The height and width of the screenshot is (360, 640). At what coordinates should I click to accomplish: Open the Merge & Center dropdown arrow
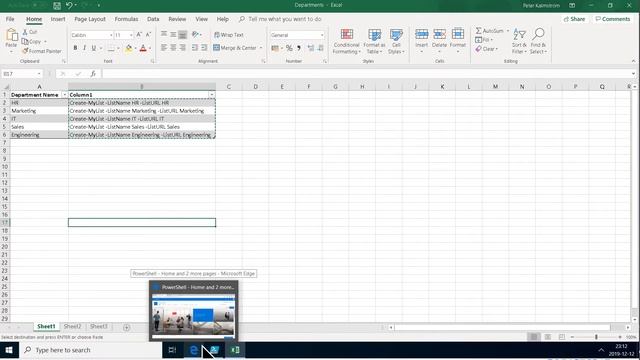(x=261, y=48)
